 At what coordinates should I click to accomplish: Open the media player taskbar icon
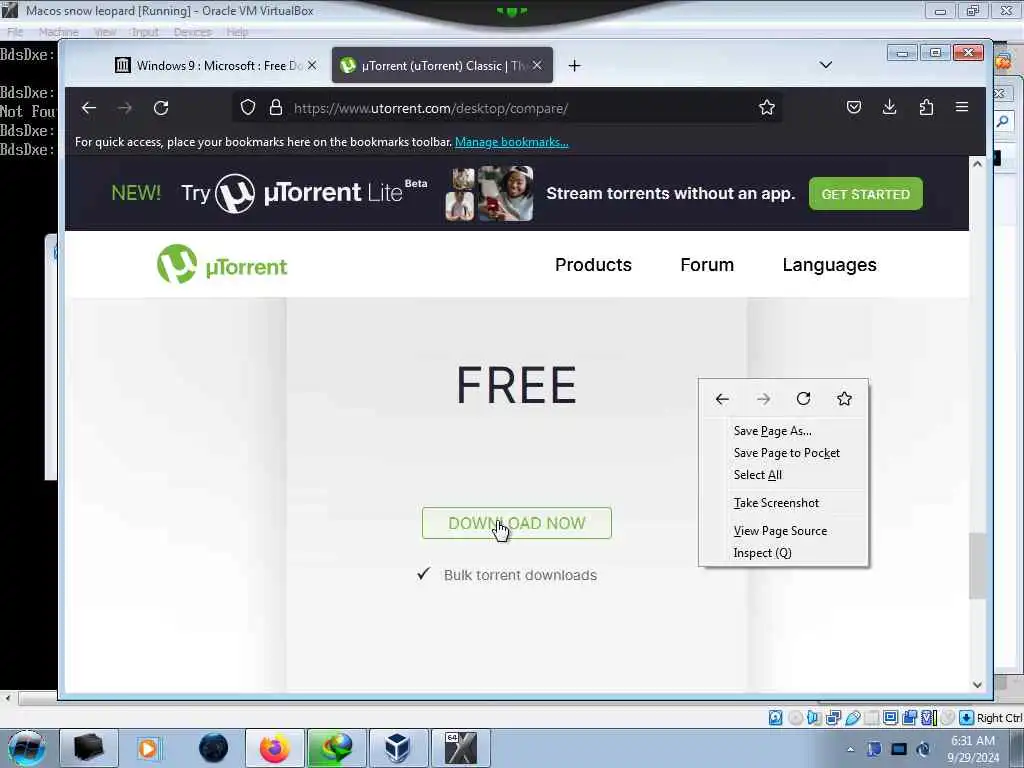(x=148, y=748)
